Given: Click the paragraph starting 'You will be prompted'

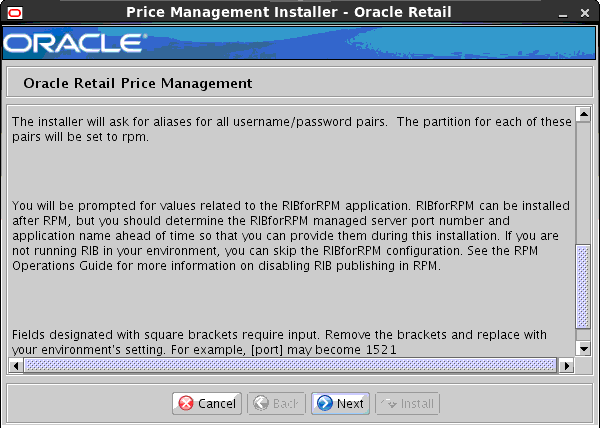Looking at the screenshot, I should coord(291,236).
